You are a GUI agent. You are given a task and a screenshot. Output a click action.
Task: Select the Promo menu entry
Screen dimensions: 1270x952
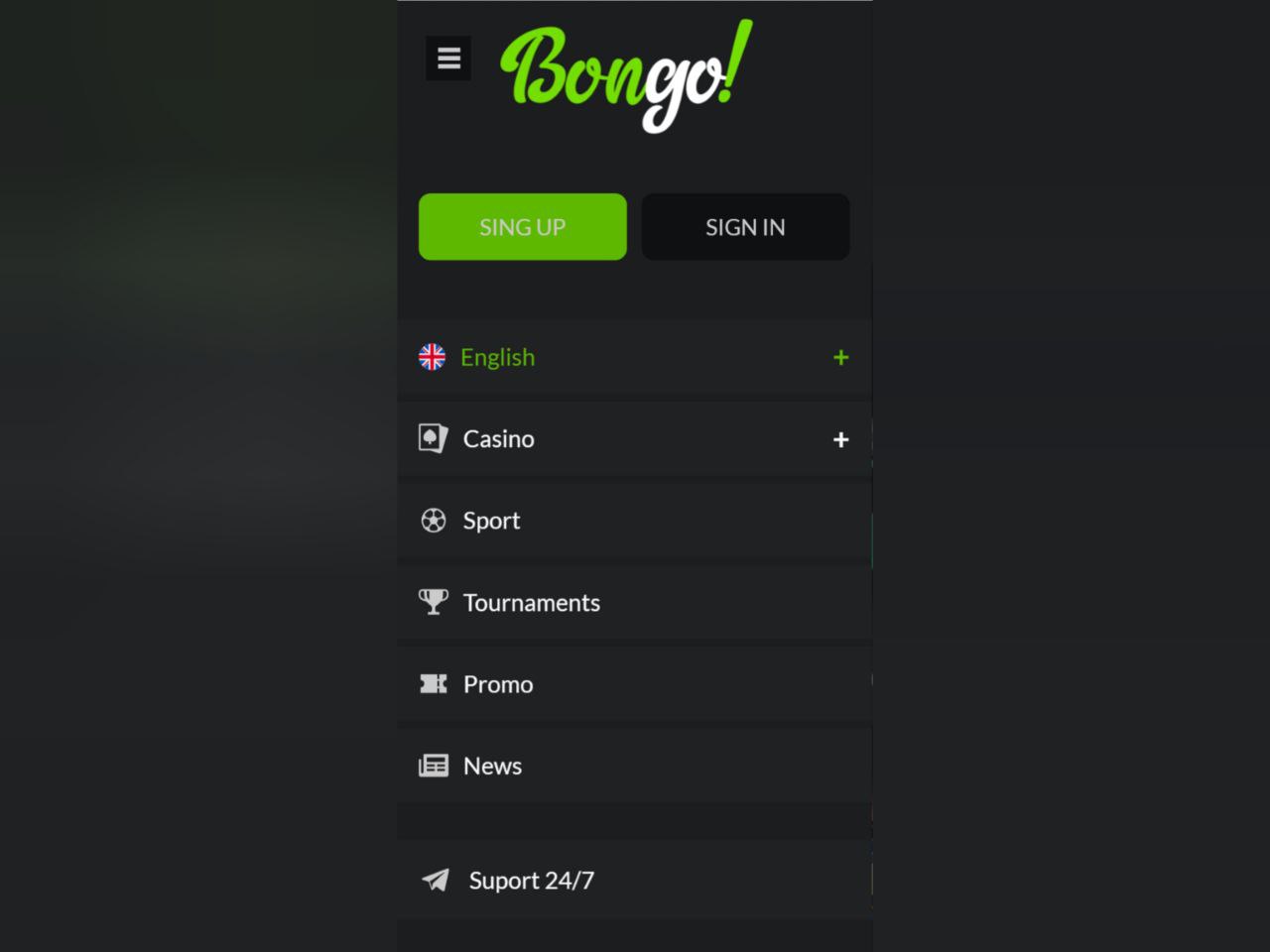[635, 684]
